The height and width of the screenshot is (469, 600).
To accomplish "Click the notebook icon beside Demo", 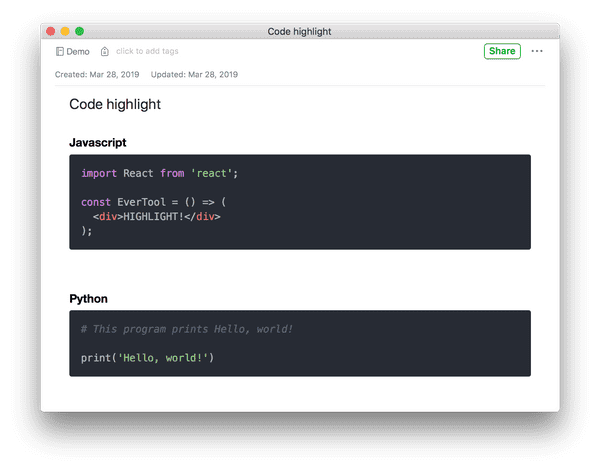I will point(60,51).
